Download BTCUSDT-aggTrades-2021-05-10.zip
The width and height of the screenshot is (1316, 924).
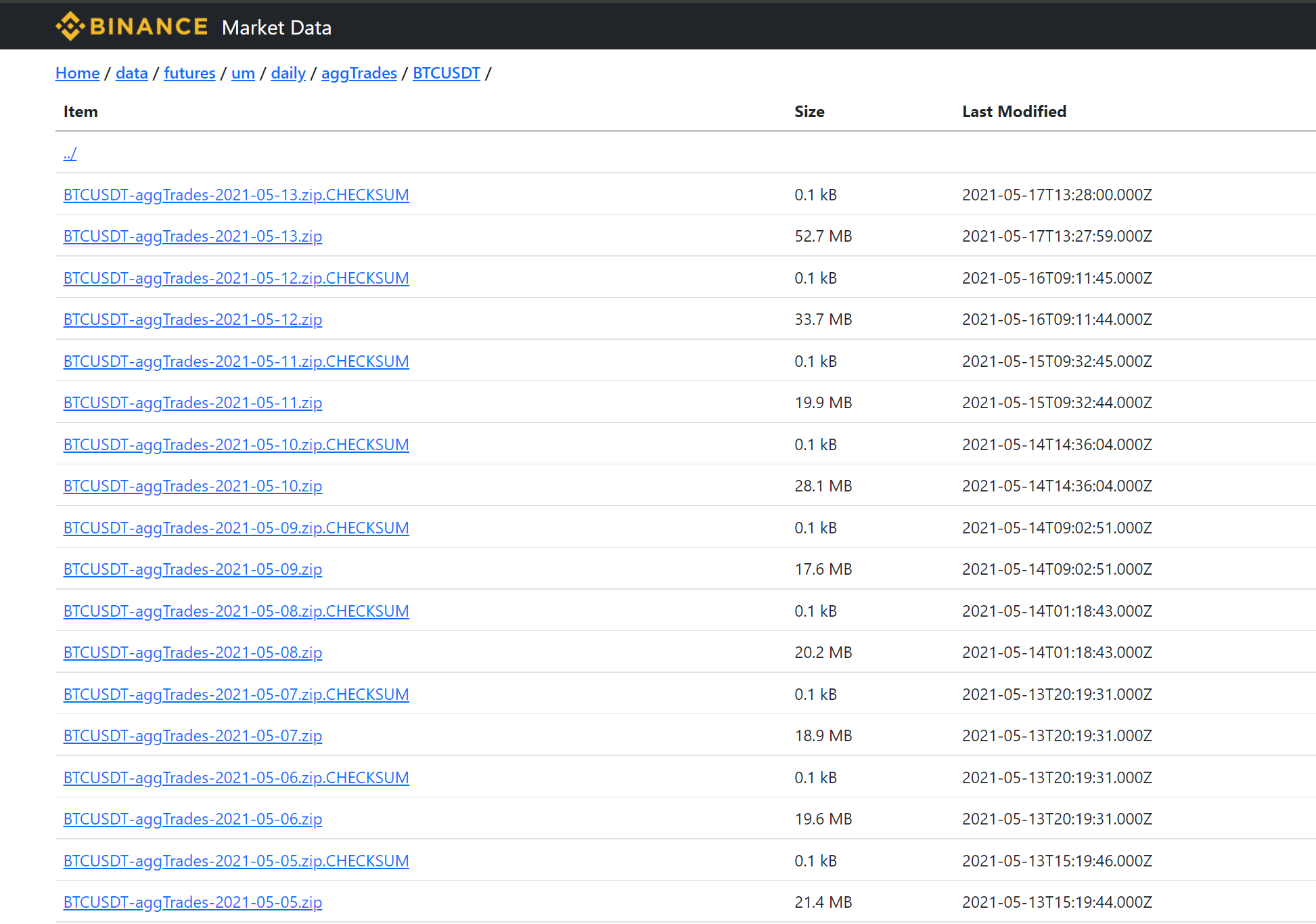pos(193,485)
